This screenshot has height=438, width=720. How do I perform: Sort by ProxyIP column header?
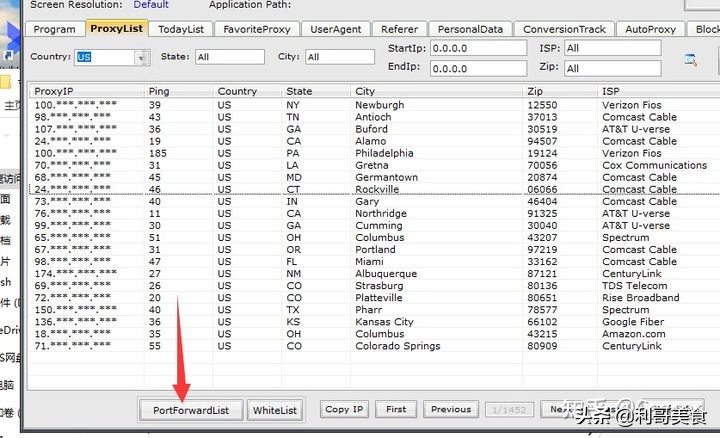pyautogui.click(x=87, y=91)
